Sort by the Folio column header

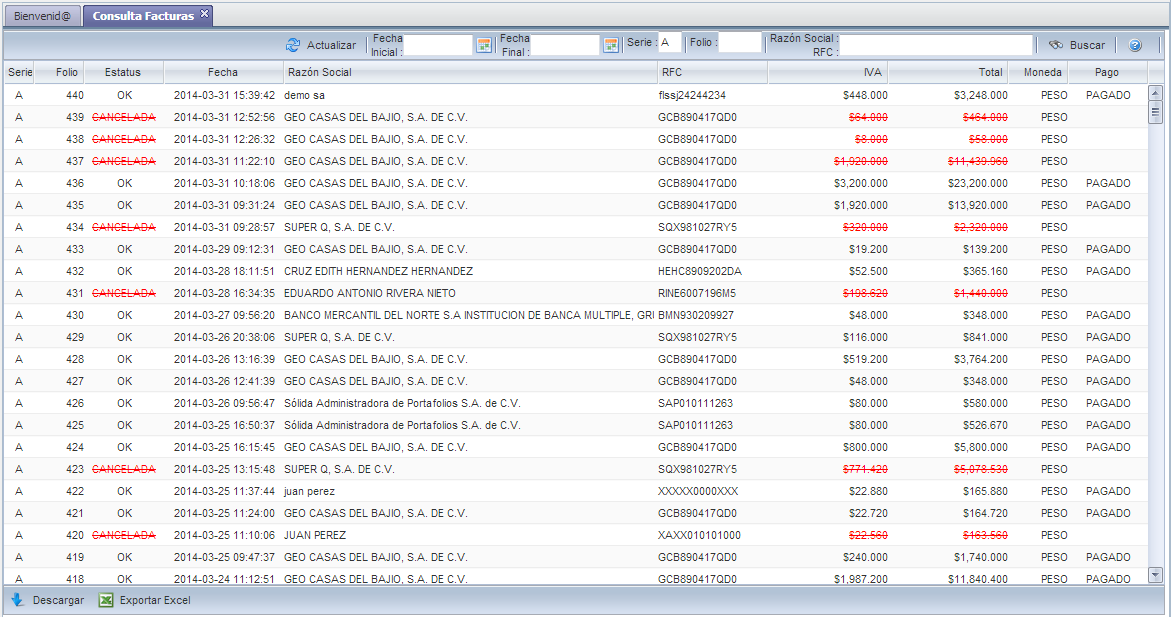point(67,72)
